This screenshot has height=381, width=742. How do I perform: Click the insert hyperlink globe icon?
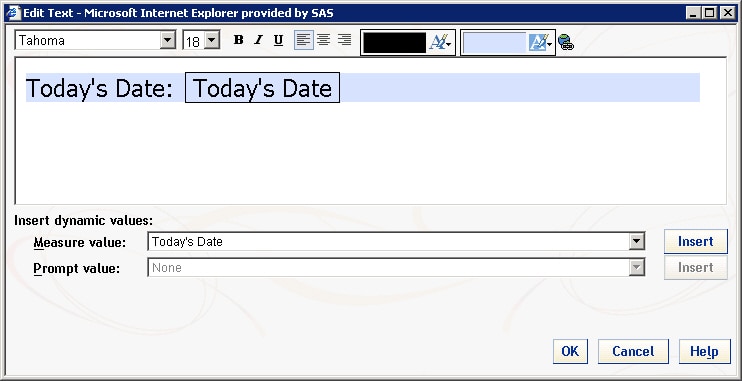coord(566,42)
